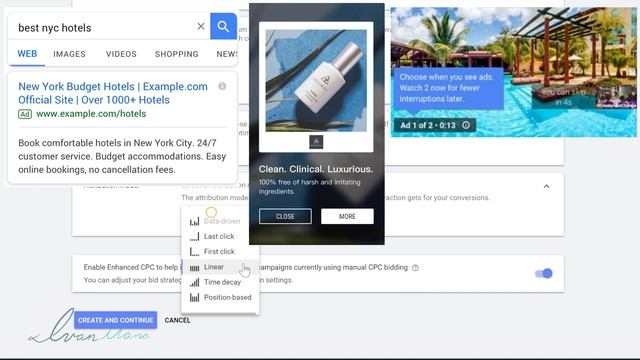The width and height of the screenshot is (640, 360).
Task: Click the Clean. Clinical. Luxurious. headline
Action: coord(316,169)
